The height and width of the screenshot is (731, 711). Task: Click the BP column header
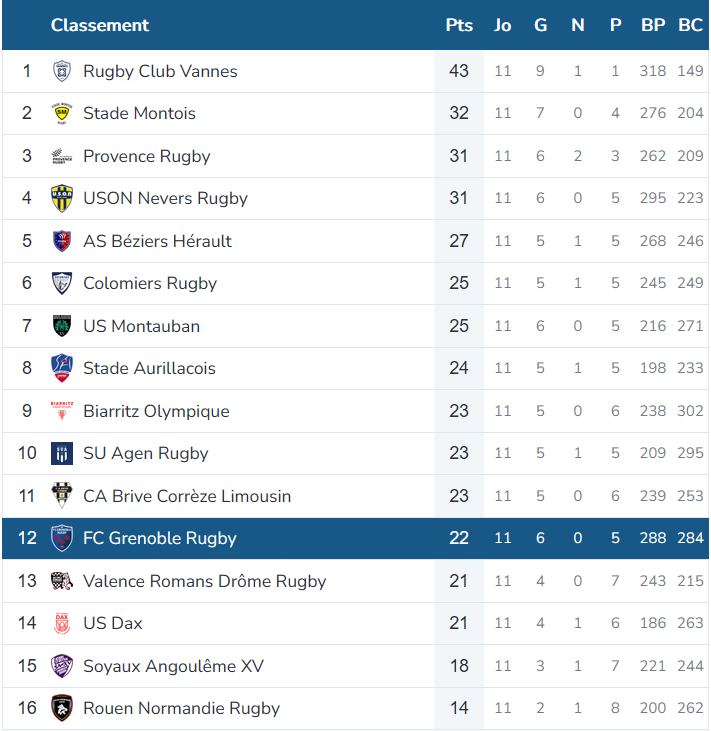653,25
